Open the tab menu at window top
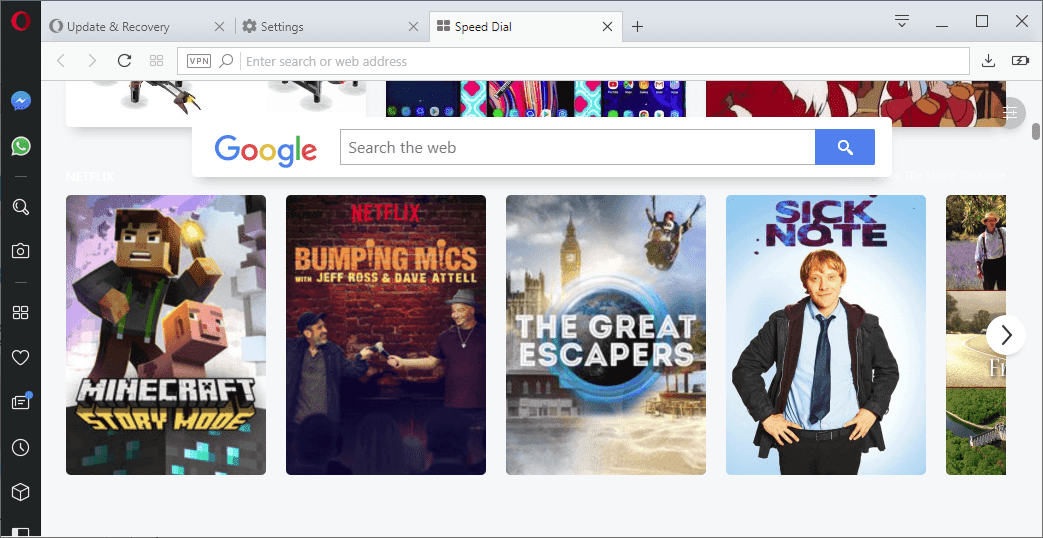 pyautogui.click(x=902, y=21)
